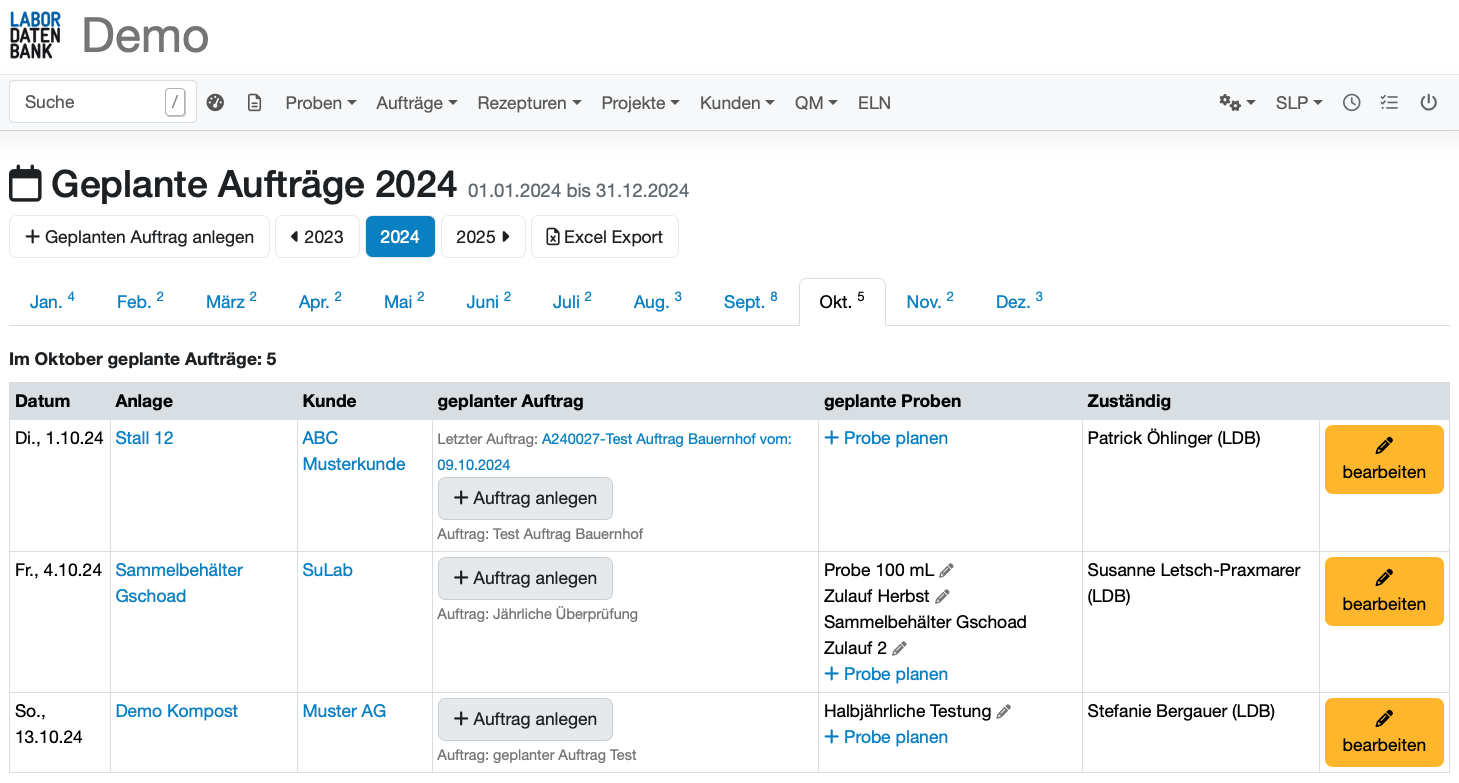Open the dashboard gauge icon

pyautogui.click(x=215, y=103)
